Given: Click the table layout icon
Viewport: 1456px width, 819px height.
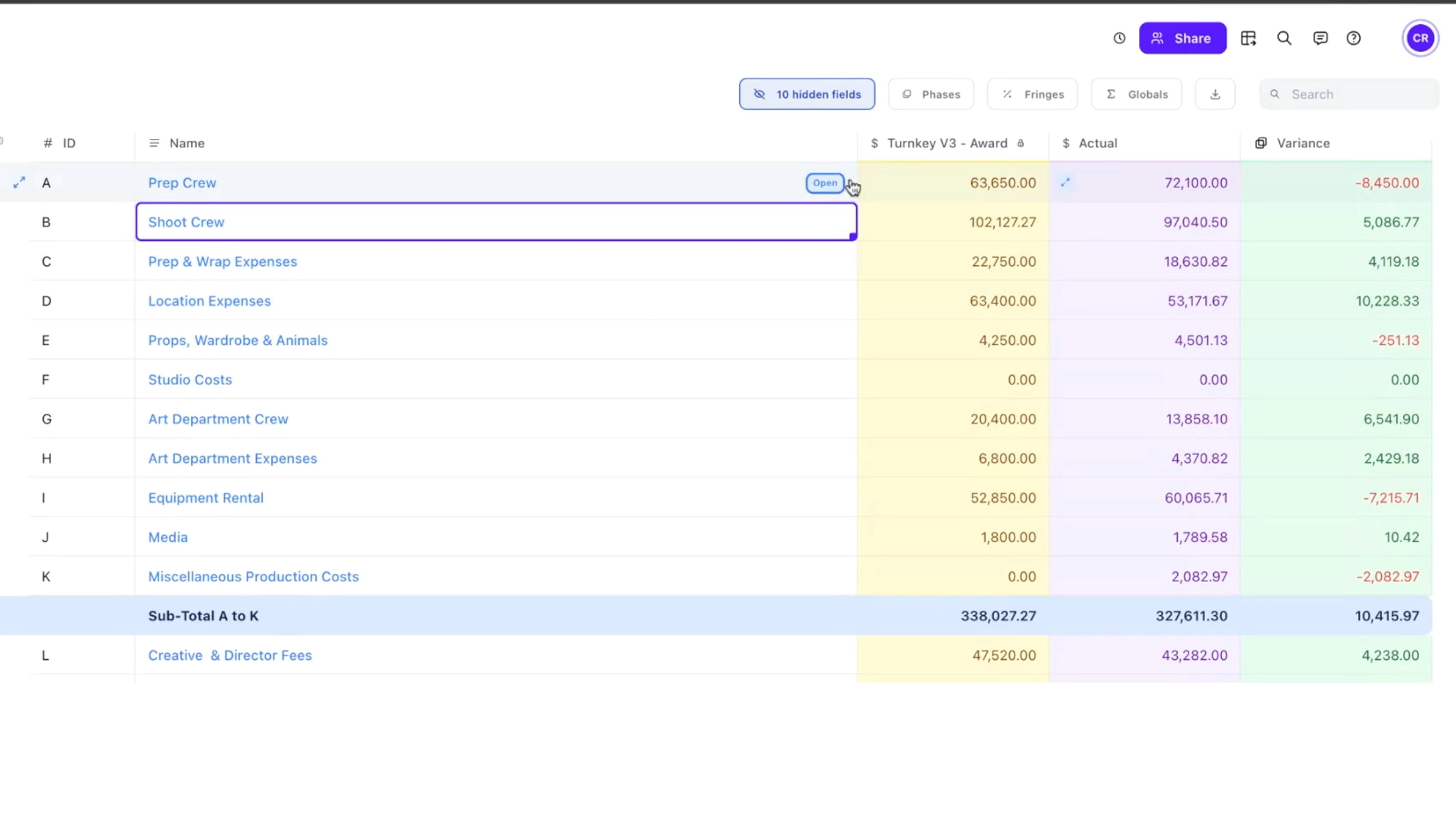Looking at the screenshot, I should pyautogui.click(x=1248, y=38).
